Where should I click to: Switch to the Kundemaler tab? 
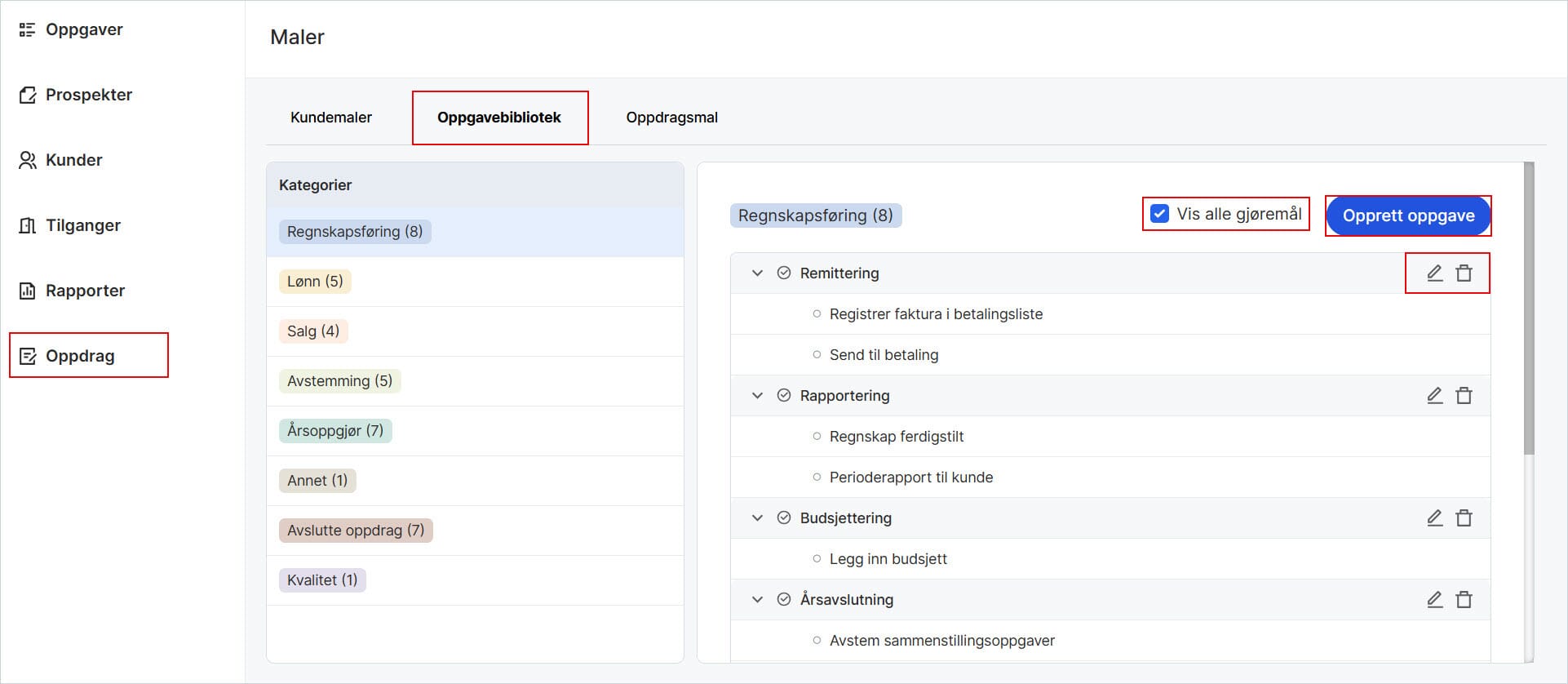[x=331, y=118]
